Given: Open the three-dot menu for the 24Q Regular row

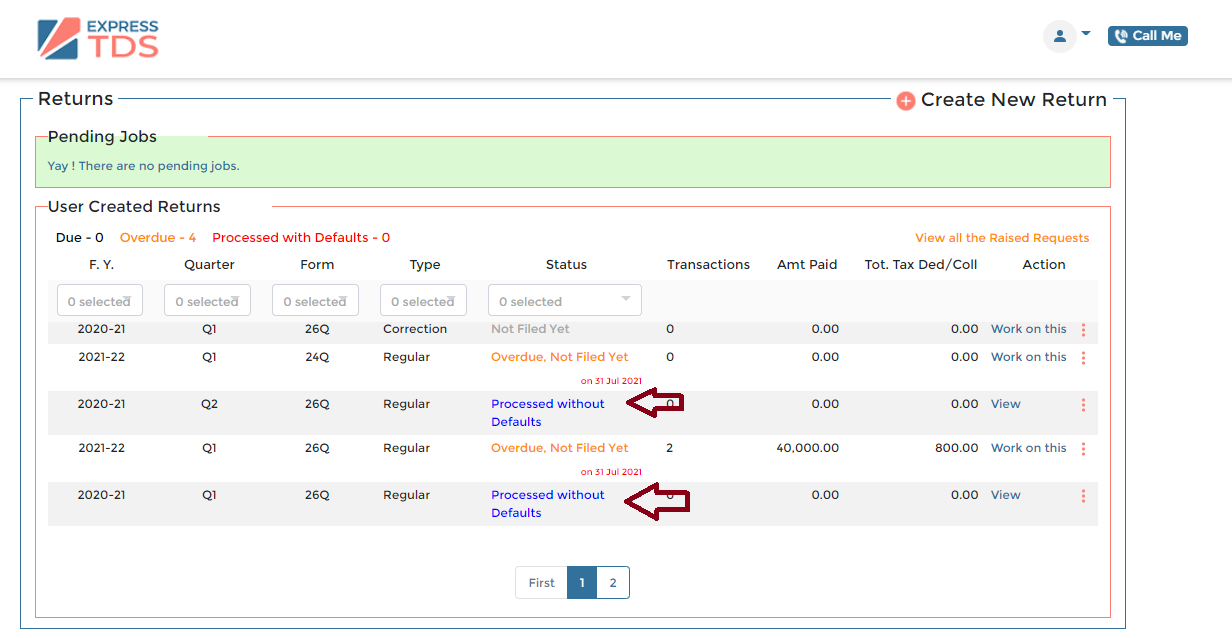Looking at the screenshot, I should pos(1083,357).
